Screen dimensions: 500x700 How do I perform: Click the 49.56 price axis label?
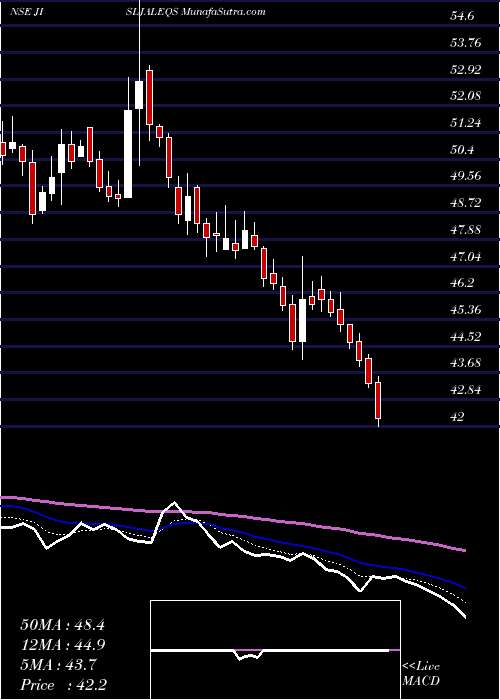click(x=465, y=175)
